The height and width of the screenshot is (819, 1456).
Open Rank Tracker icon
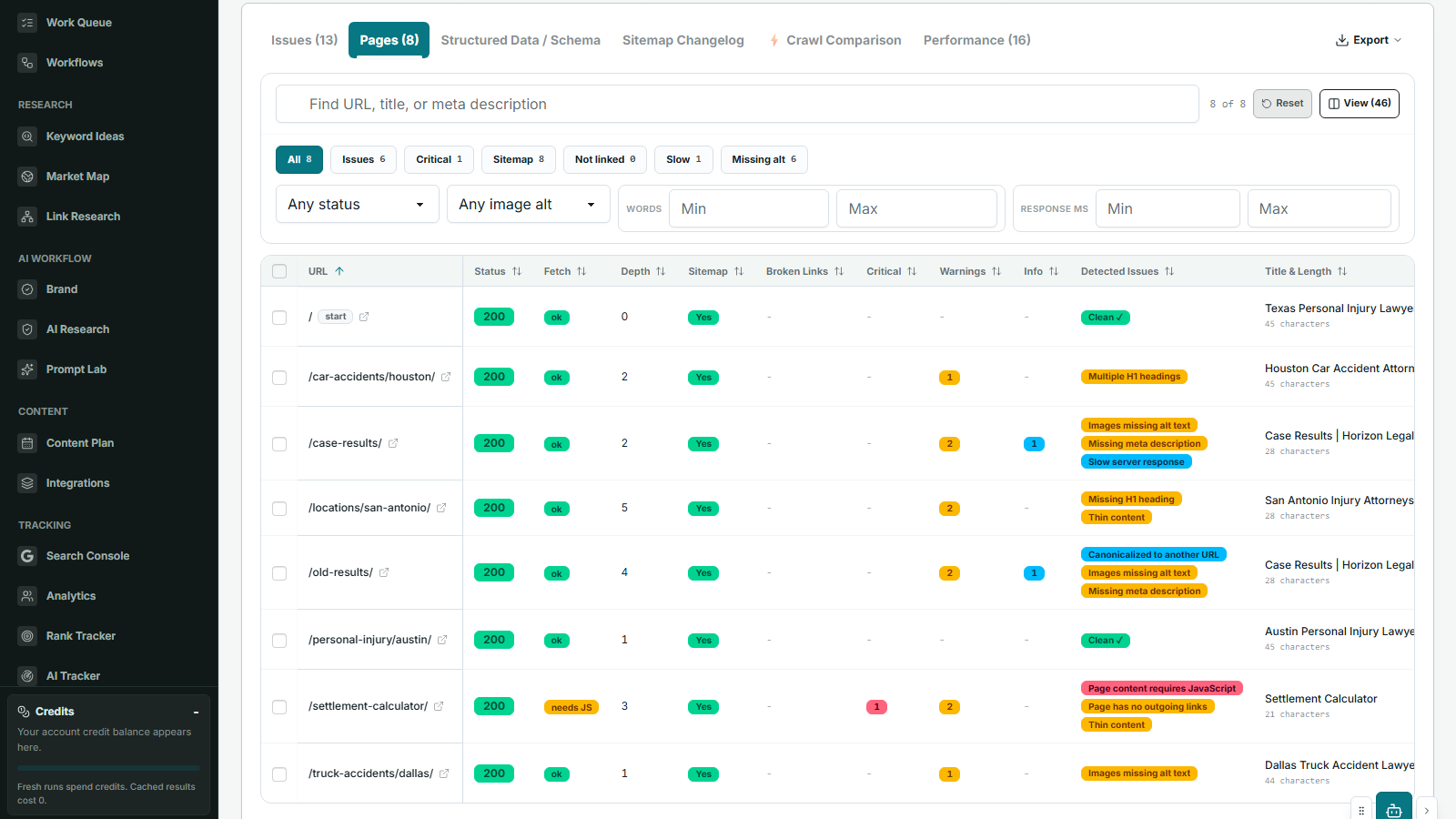27,636
